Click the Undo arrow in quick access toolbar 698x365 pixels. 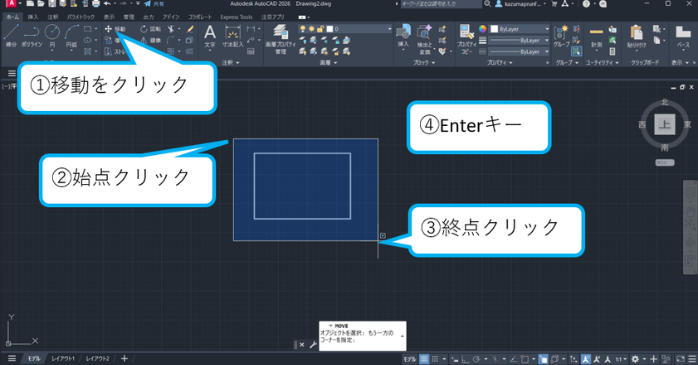(107, 4)
